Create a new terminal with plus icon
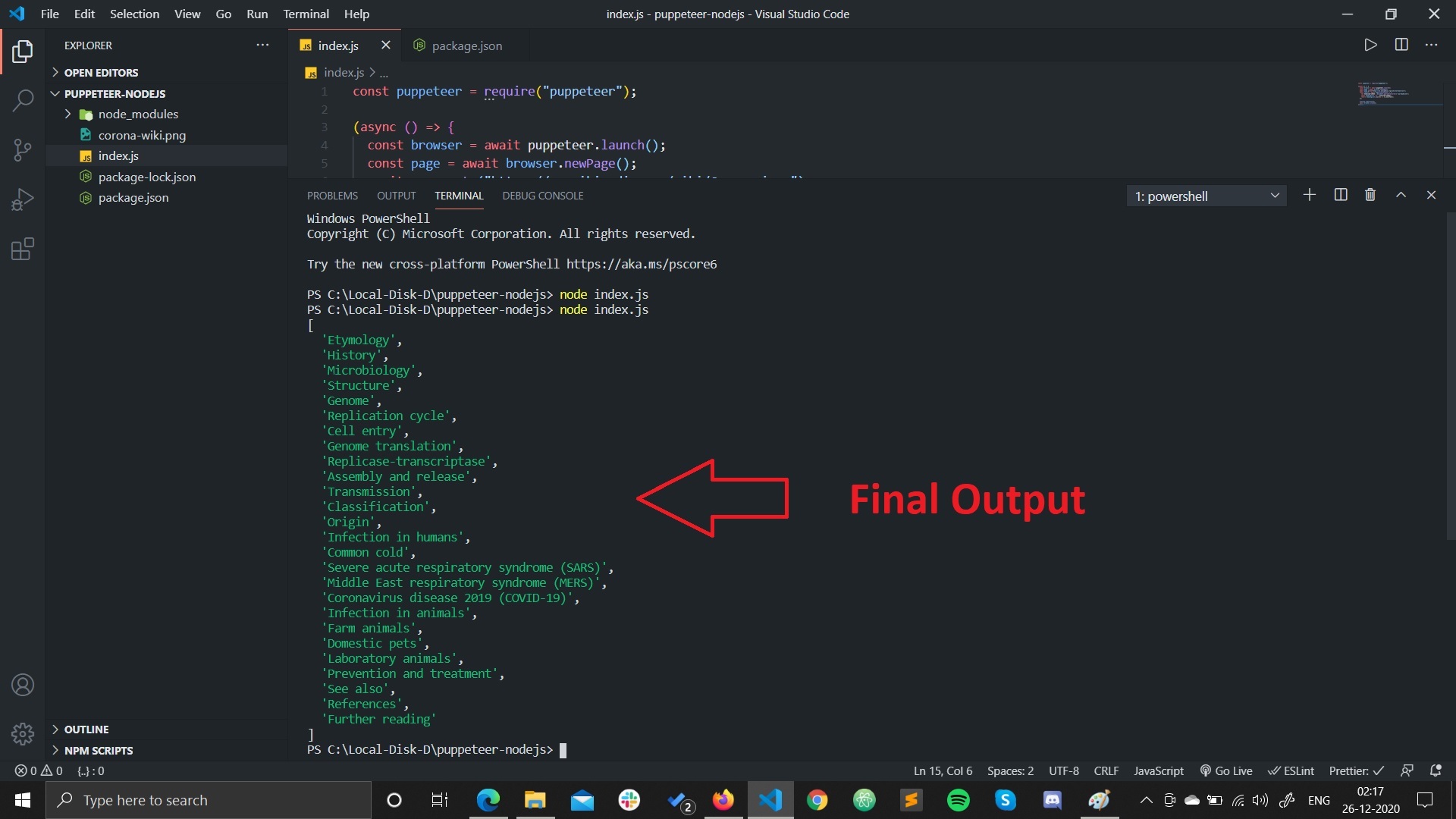 1310,196
